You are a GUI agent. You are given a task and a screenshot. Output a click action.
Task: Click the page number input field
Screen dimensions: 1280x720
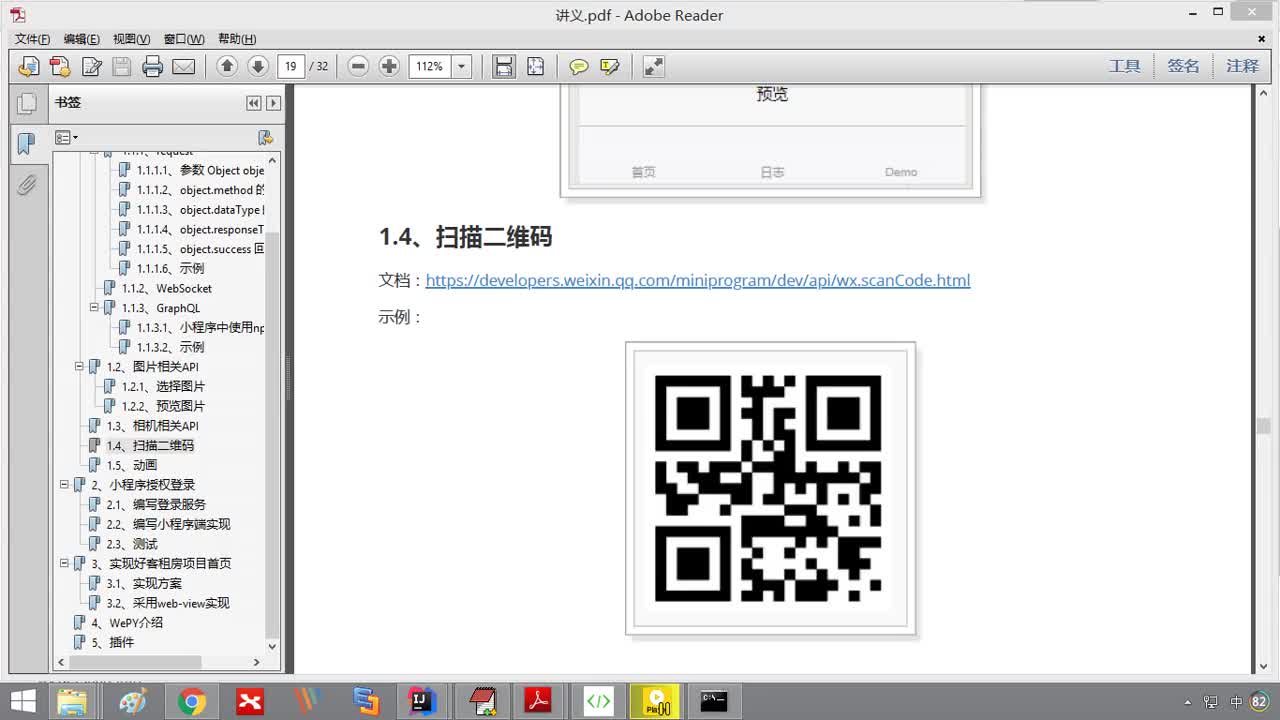(291, 66)
